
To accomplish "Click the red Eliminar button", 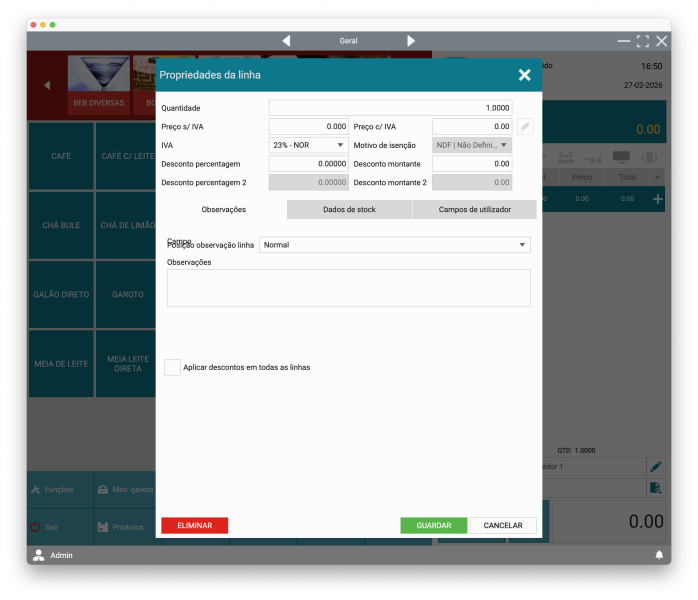I will pos(194,525).
